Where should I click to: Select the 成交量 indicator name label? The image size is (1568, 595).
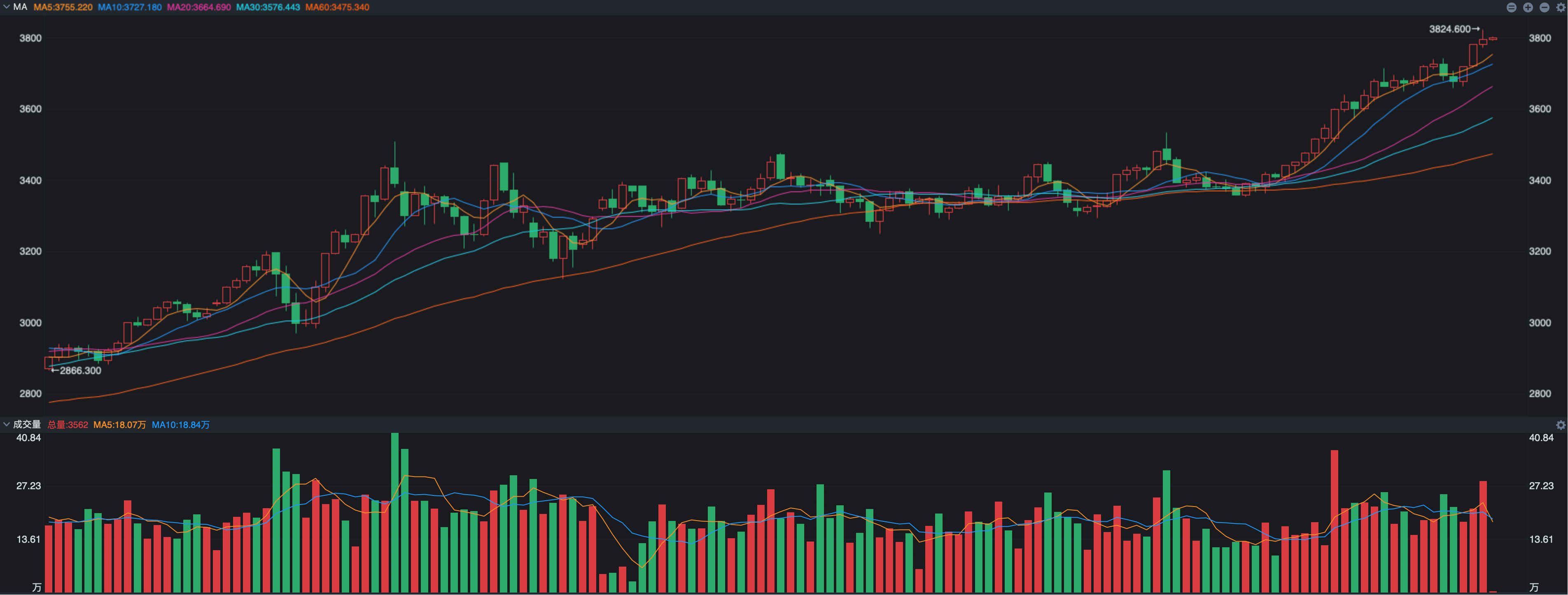[x=27, y=425]
